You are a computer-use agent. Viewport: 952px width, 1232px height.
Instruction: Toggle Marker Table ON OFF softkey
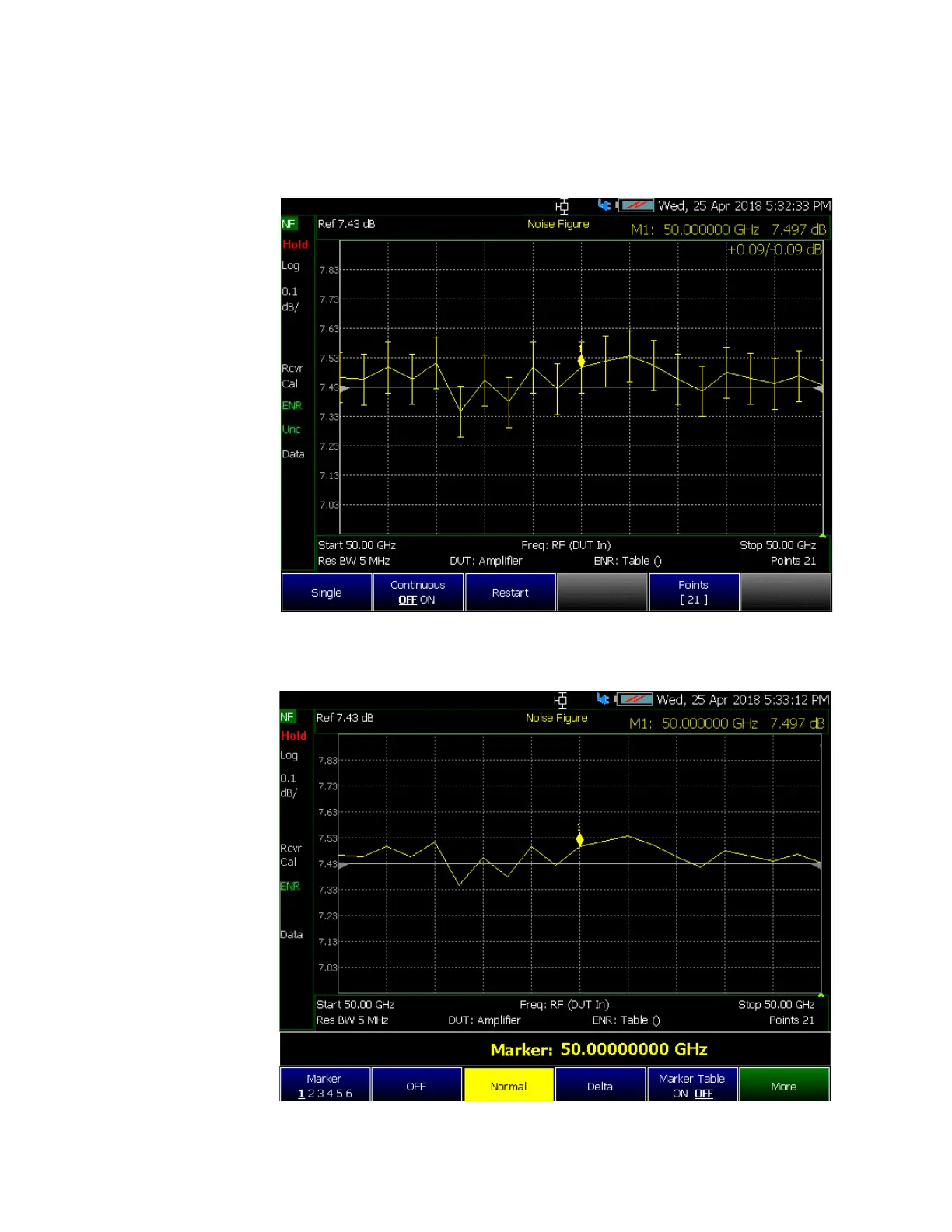692,1085
